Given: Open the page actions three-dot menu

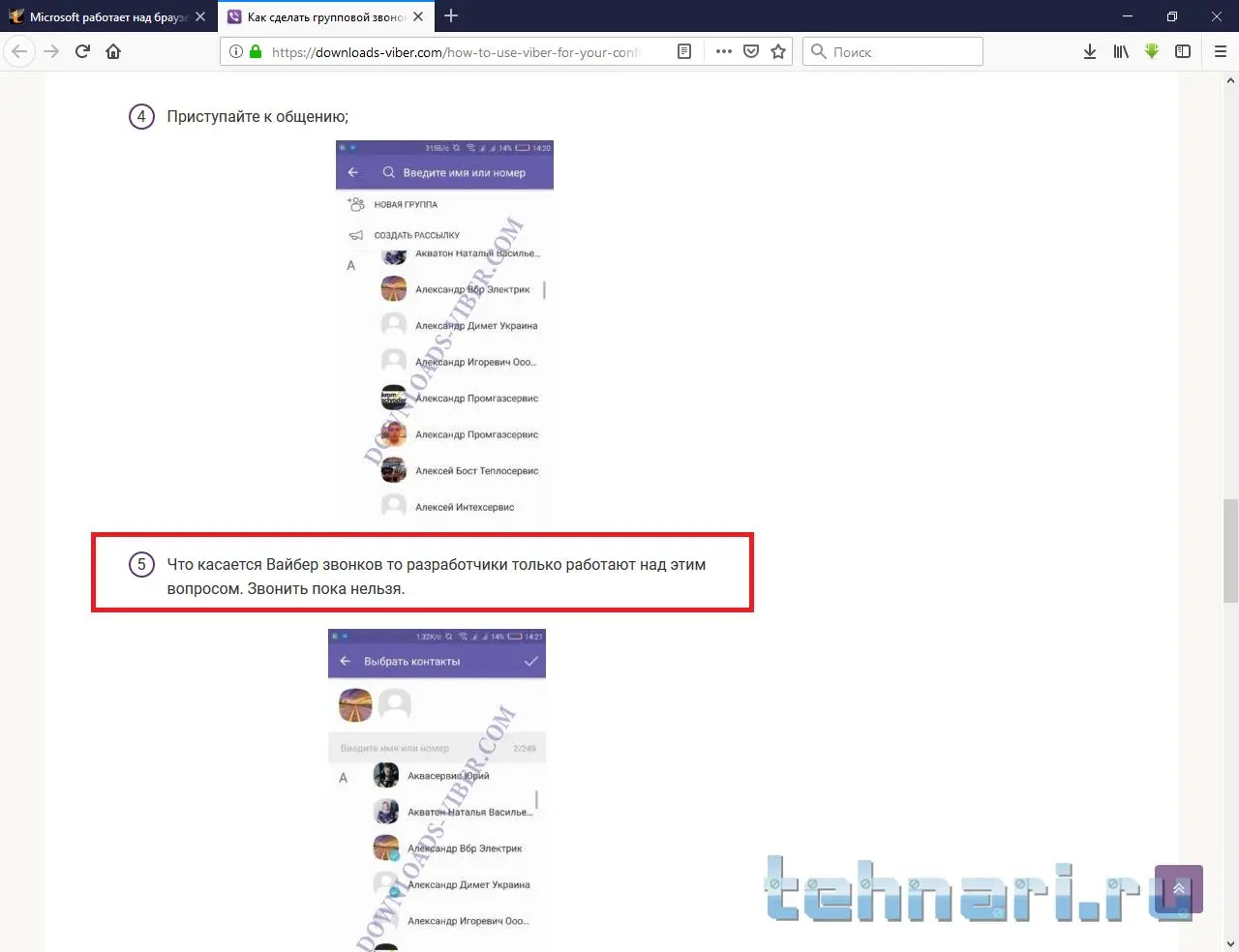Looking at the screenshot, I should [724, 51].
